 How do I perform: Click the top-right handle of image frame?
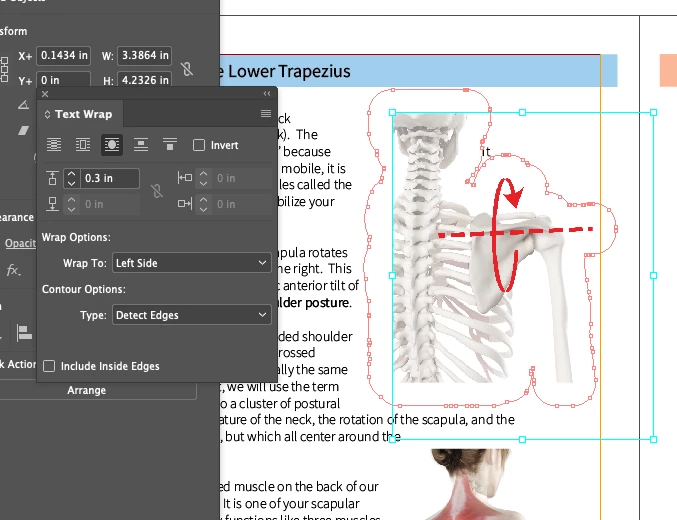(654, 112)
